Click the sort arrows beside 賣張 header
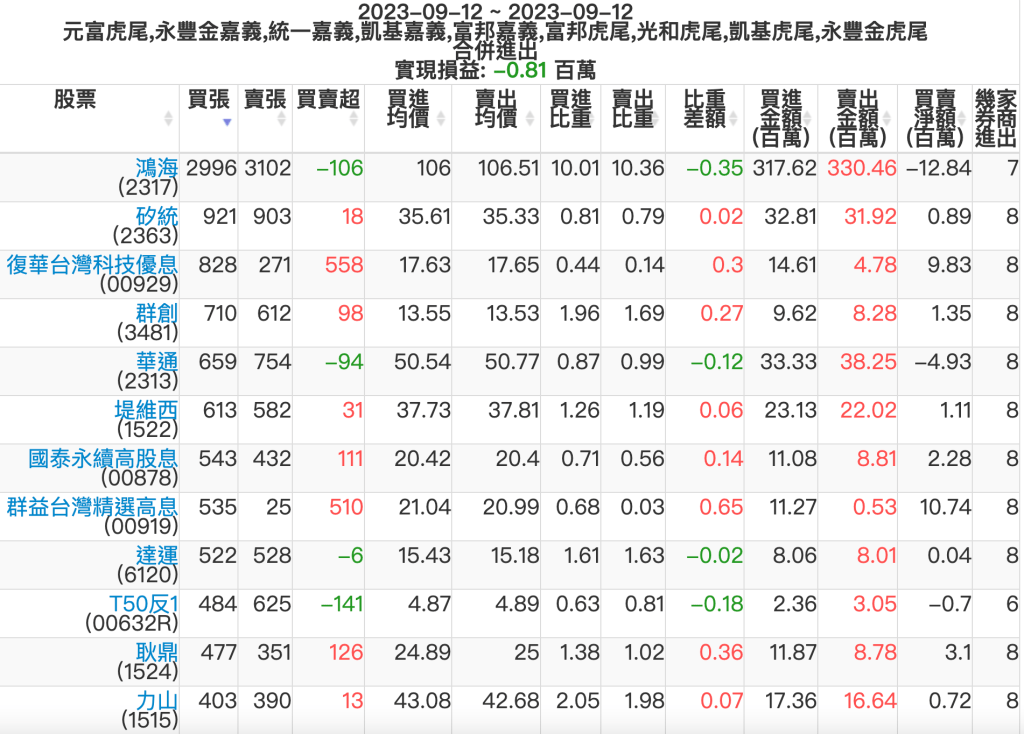 pyautogui.click(x=283, y=118)
